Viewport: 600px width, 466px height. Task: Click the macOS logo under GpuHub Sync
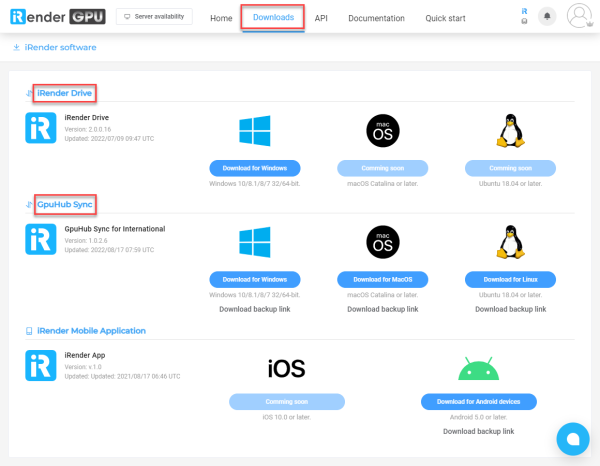tap(383, 242)
